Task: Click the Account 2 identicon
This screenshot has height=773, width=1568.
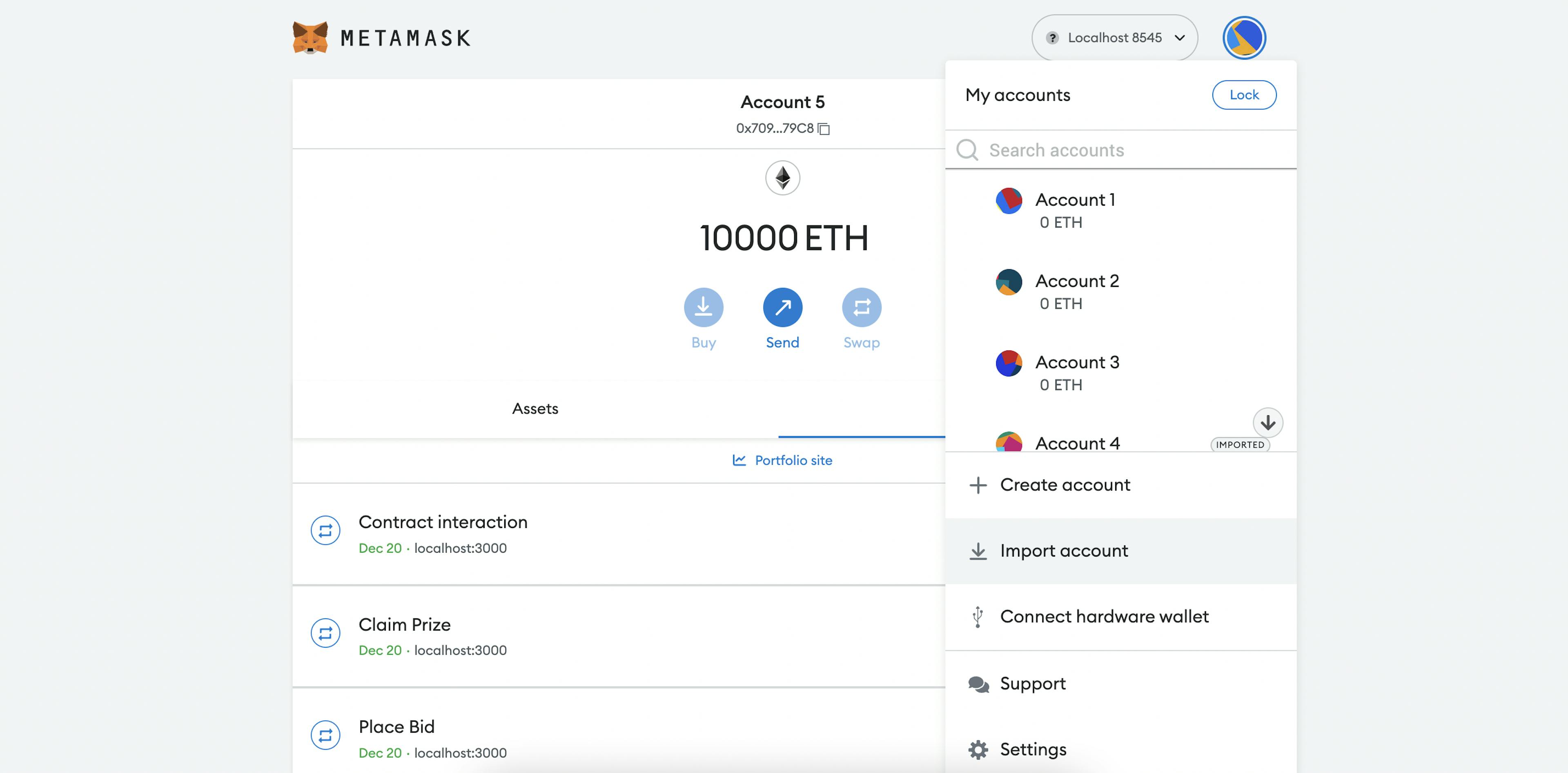Action: coord(1009,282)
